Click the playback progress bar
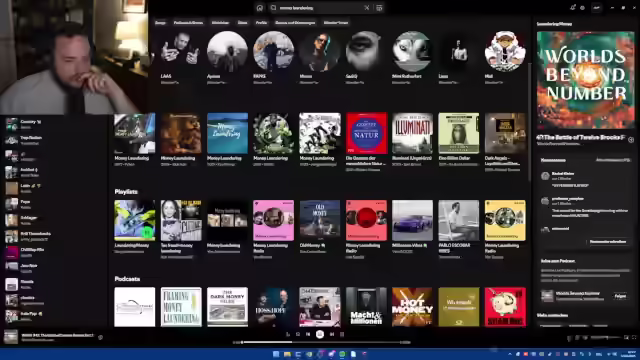 pos(320,342)
